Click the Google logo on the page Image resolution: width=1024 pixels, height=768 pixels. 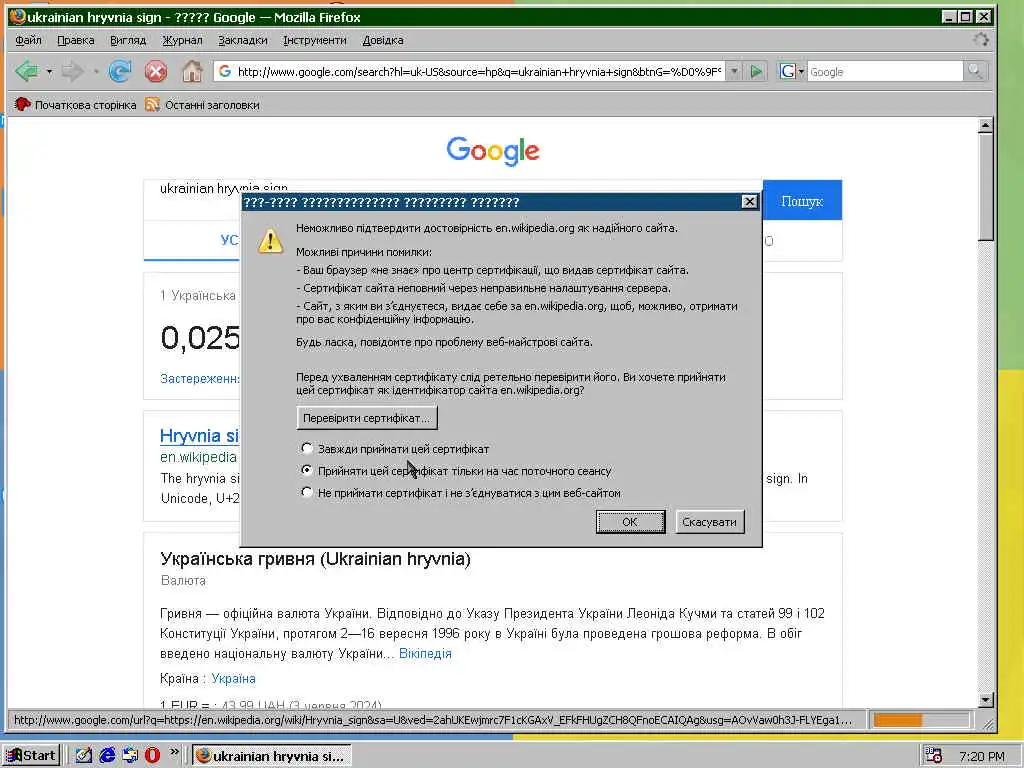(x=493, y=151)
